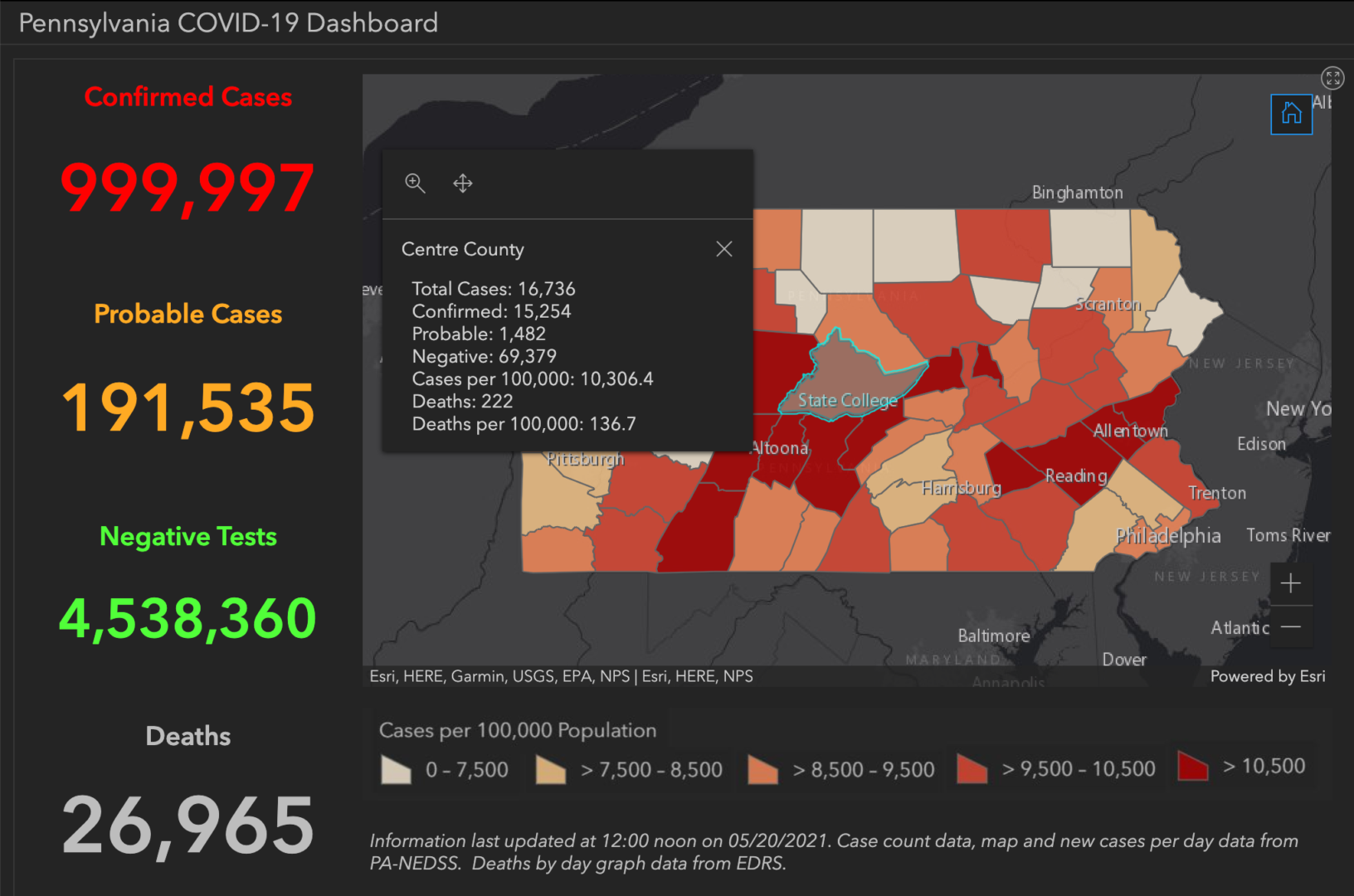Click the Centre County popup title
This screenshot has height=896, width=1354.
pyautogui.click(x=463, y=249)
